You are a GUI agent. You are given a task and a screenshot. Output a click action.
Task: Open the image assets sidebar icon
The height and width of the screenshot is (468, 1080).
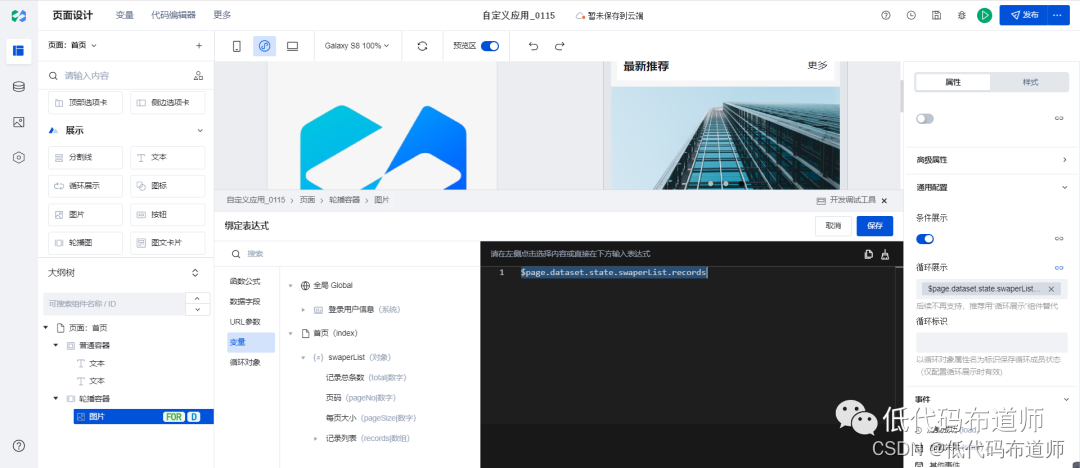click(19, 123)
